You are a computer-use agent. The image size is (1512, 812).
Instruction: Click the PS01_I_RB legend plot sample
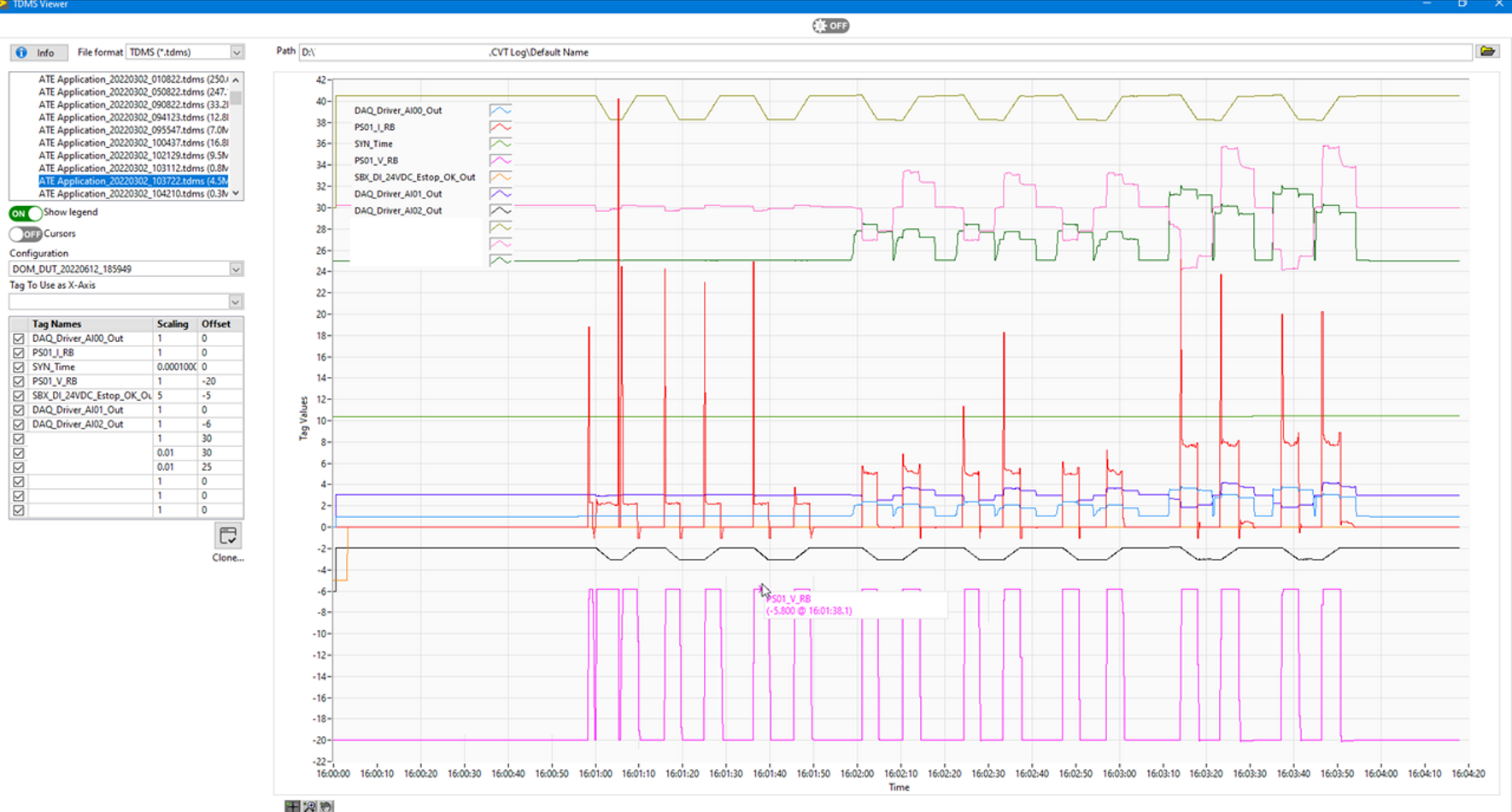click(501, 127)
